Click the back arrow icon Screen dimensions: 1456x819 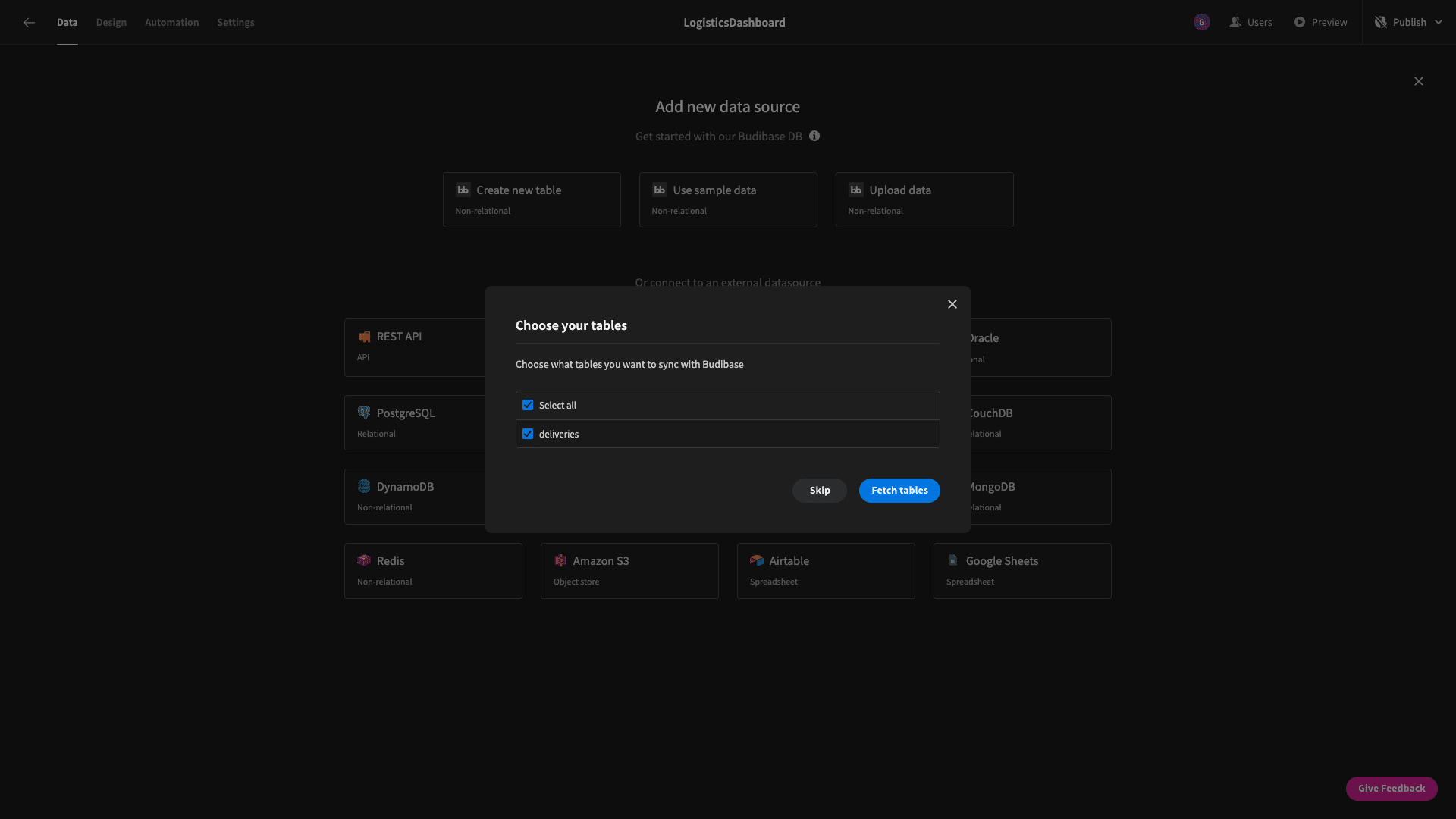coord(29,23)
